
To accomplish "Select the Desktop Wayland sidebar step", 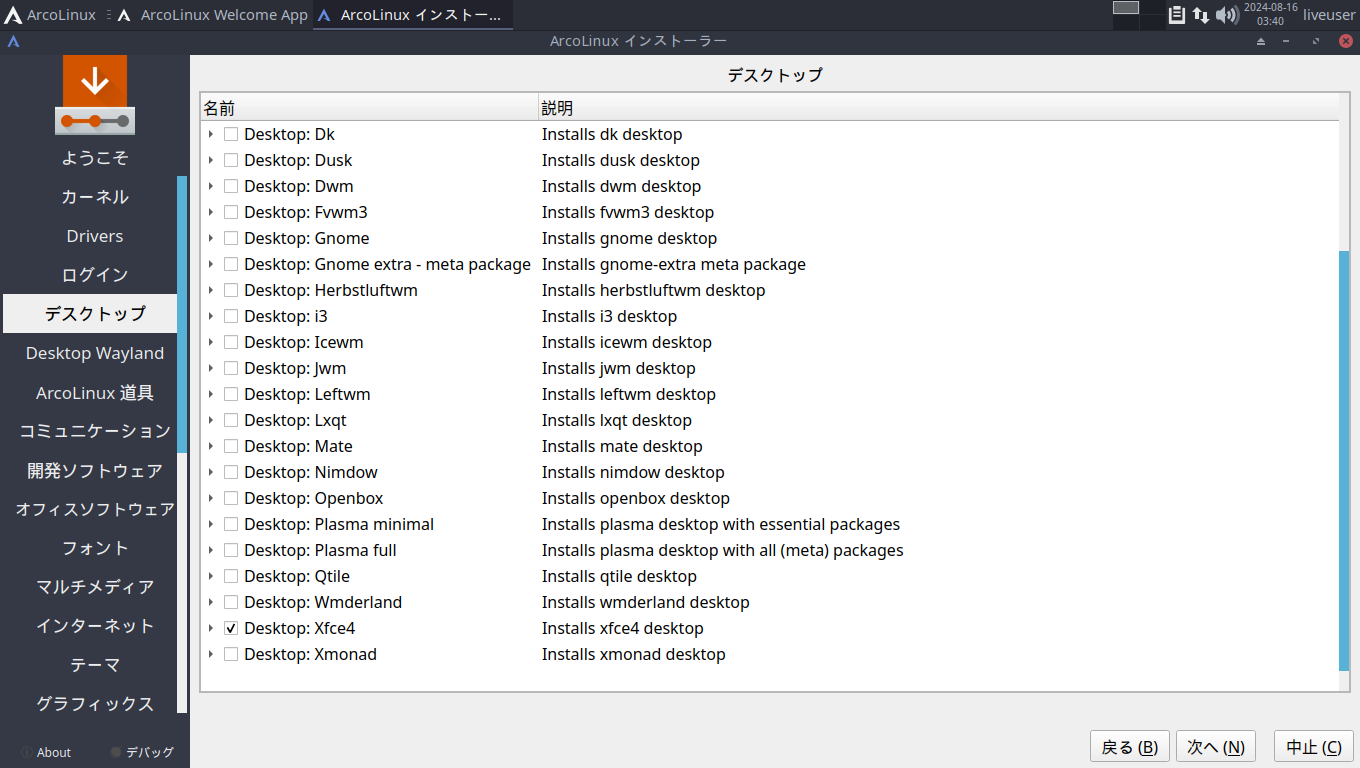I will (x=95, y=353).
